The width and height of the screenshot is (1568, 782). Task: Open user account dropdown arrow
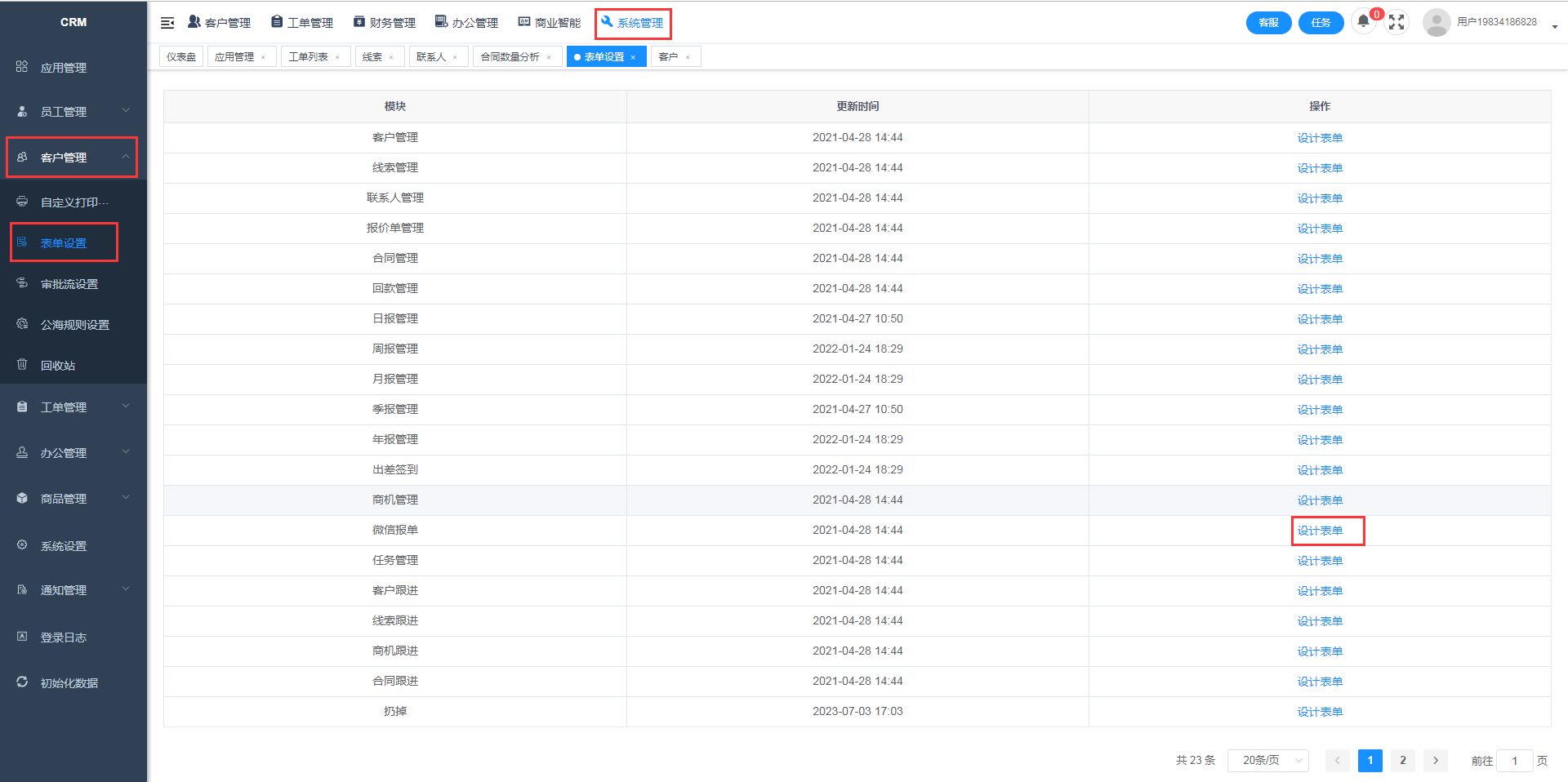click(1554, 26)
